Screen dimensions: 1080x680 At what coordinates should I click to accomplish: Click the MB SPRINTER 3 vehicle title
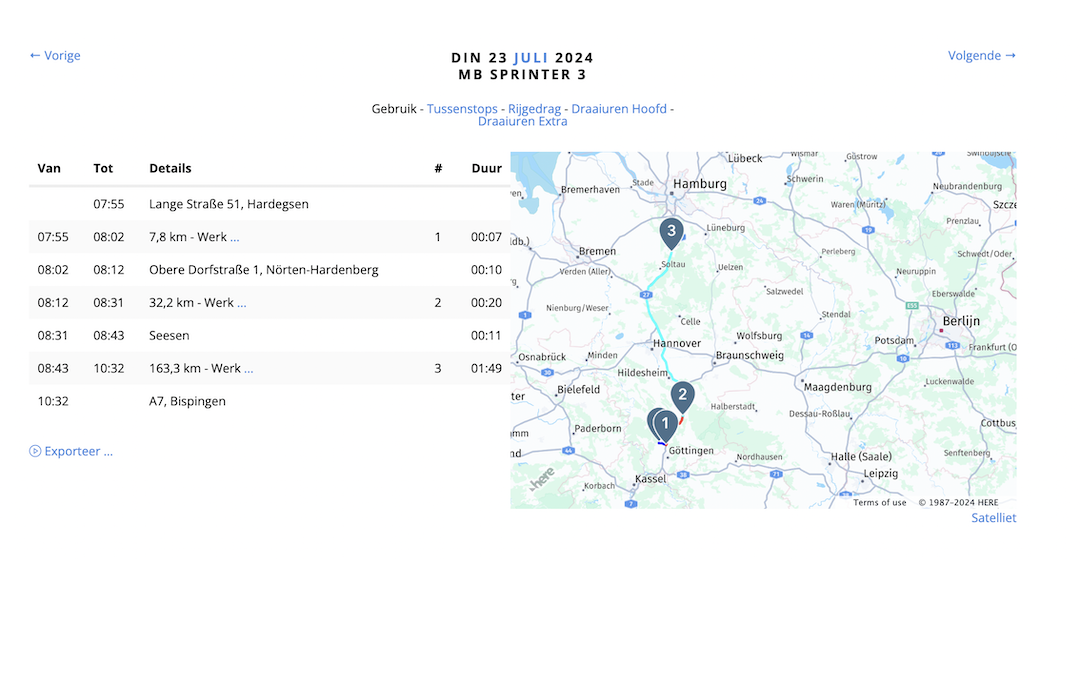(523, 74)
